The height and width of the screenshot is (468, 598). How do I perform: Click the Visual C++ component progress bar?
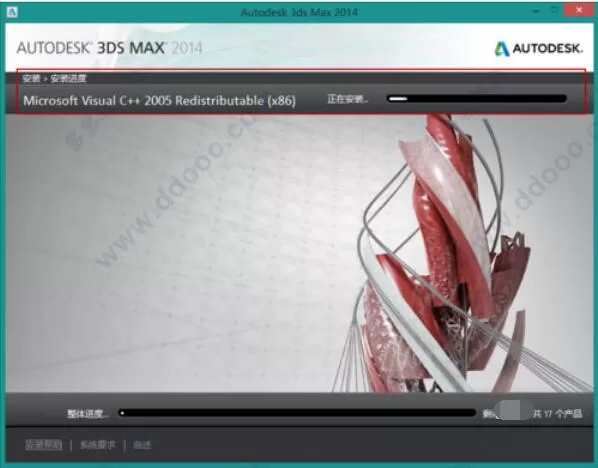pyautogui.click(x=477, y=99)
